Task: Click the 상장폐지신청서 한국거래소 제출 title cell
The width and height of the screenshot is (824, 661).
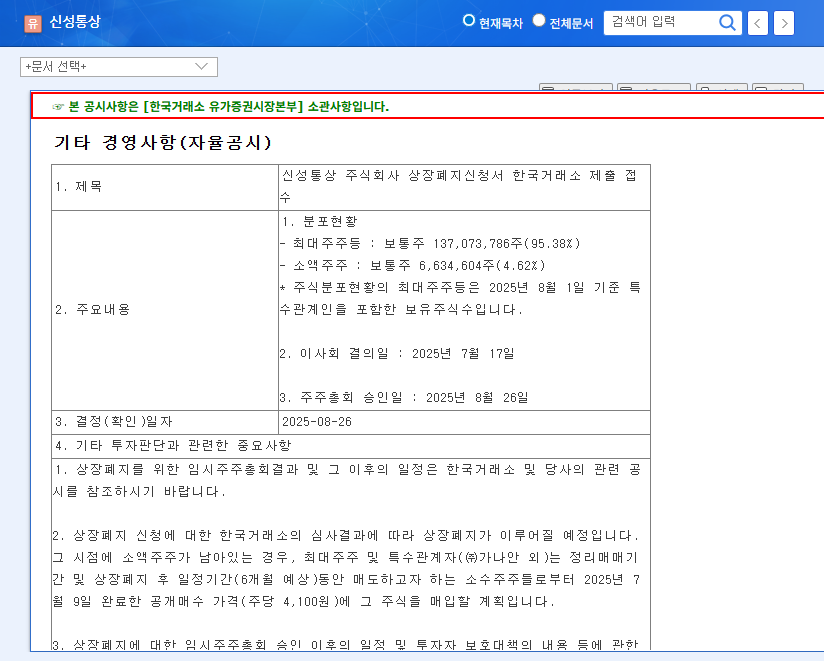Action: [465, 187]
